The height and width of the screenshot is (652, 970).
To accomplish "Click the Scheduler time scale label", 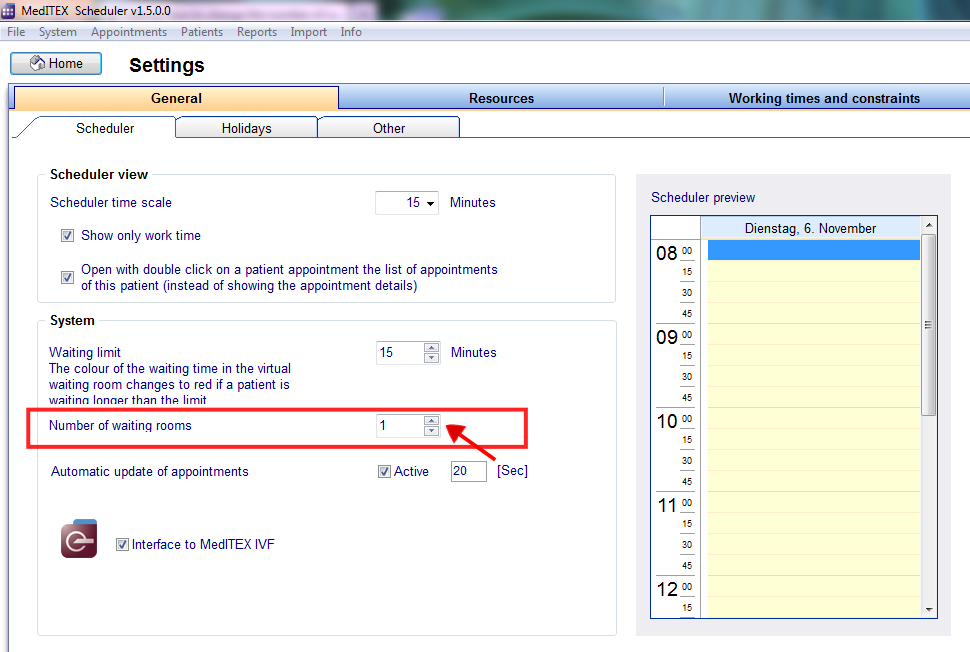I will click(x=111, y=202).
